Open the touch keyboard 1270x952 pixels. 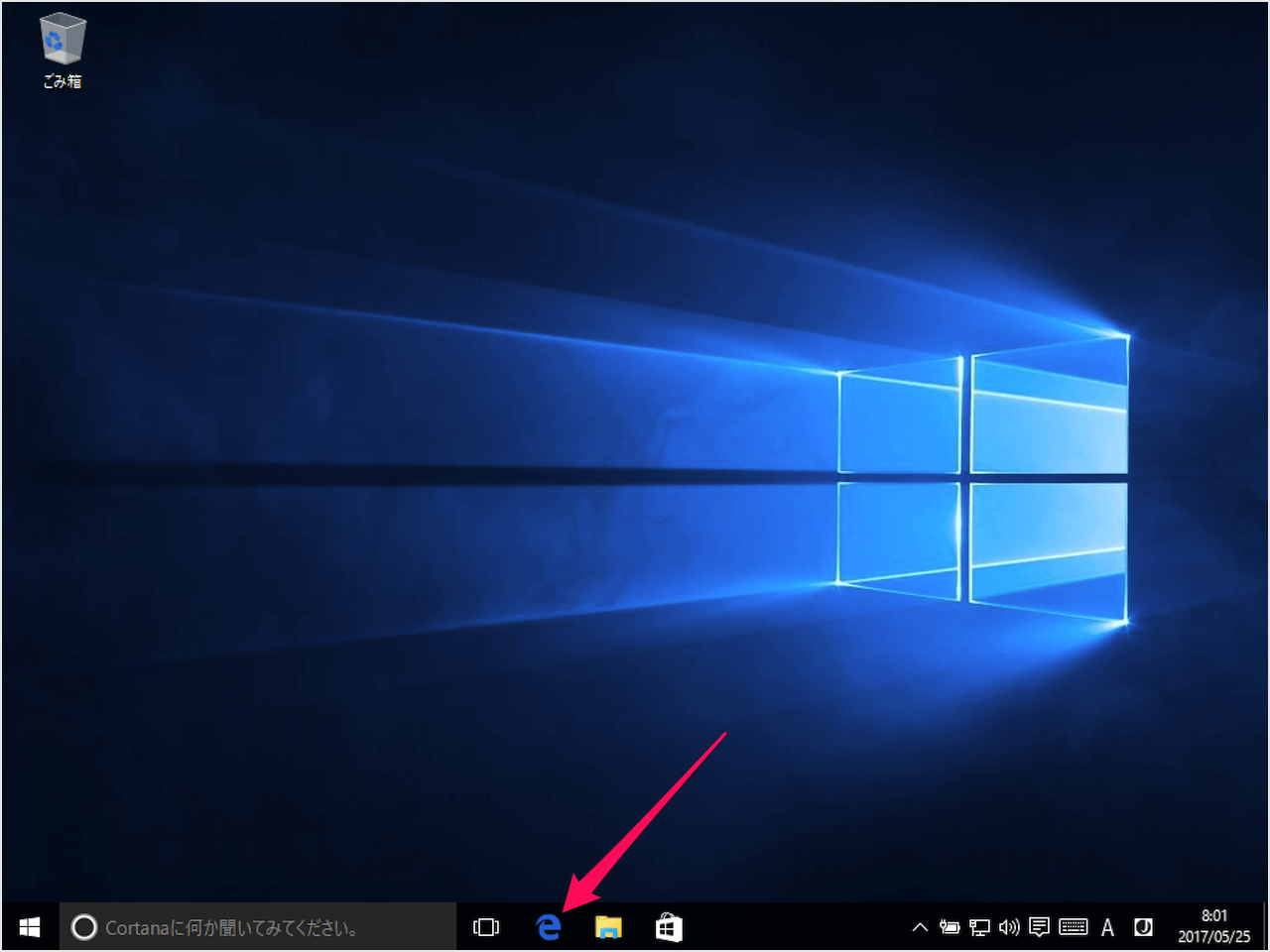click(1074, 927)
